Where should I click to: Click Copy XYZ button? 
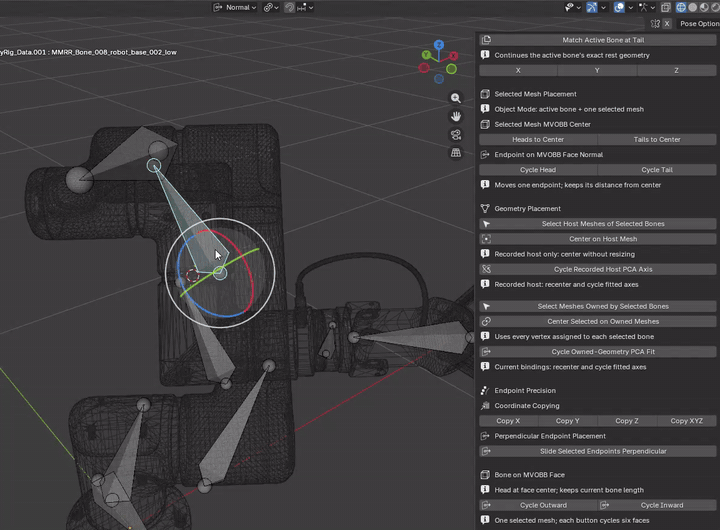tap(686, 421)
